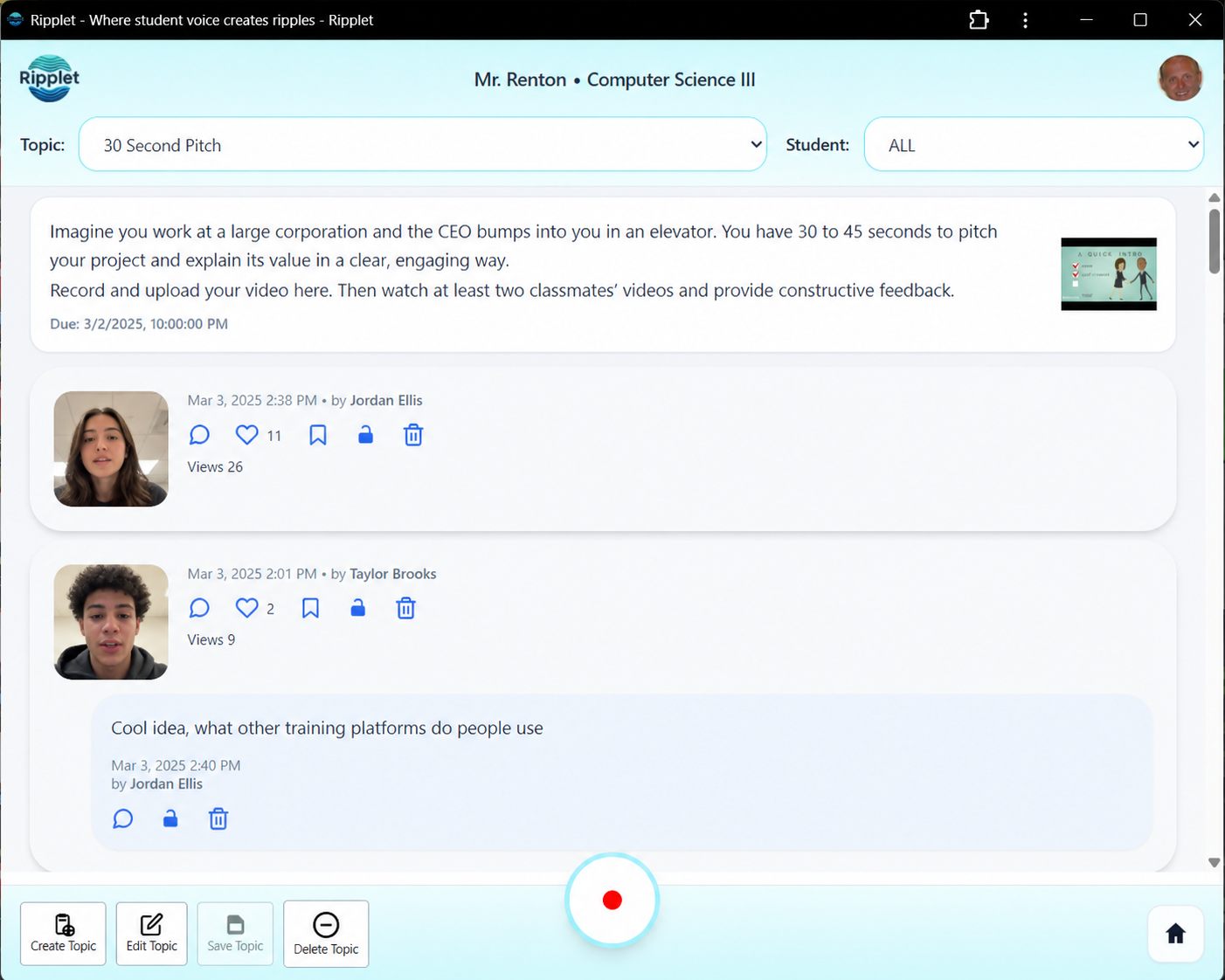Play the topic's Quick Intro video thumbnail
The image size is (1225, 980).
(x=1109, y=274)
